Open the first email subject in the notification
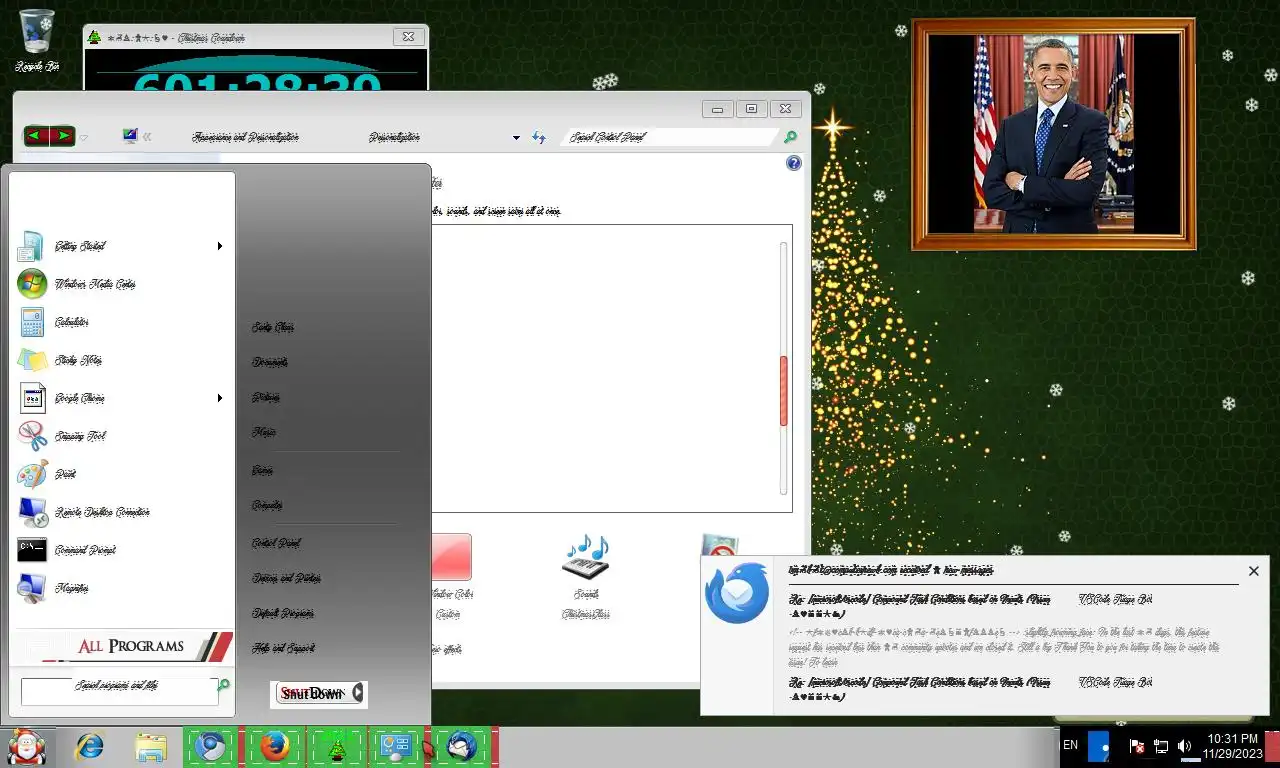The height and width of the screenshot is (768, 1280). (x=920, y=606)
